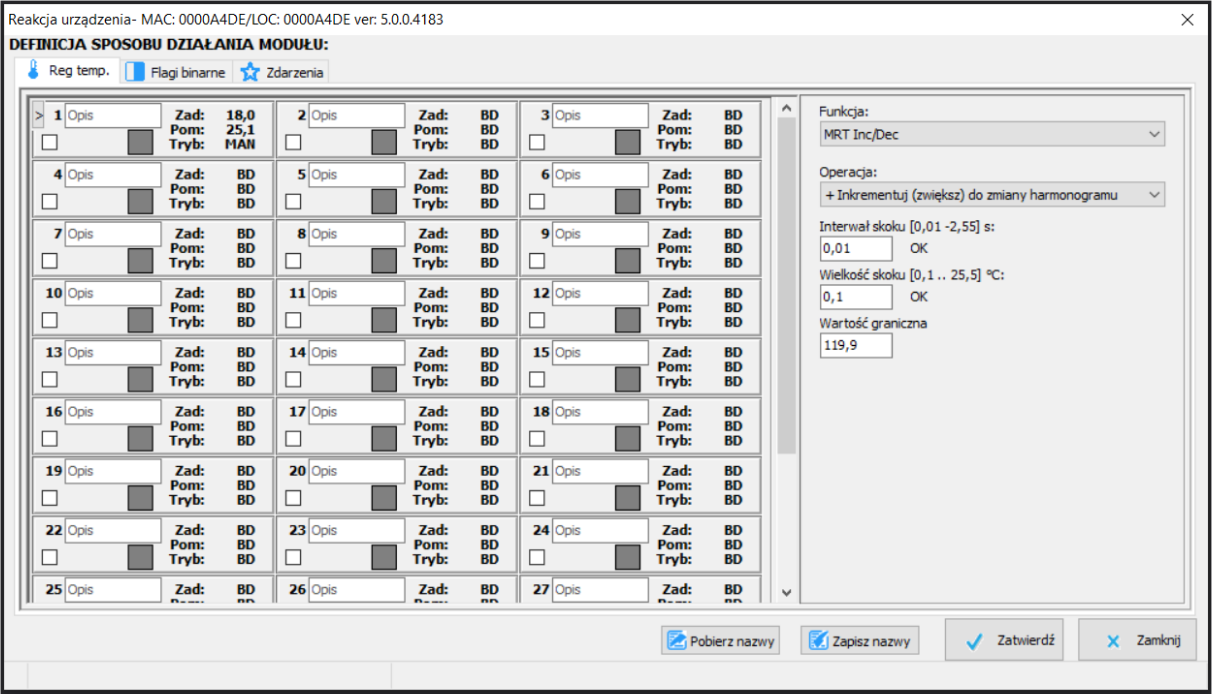Click the gray color square of regulator 11
This screenshot has height=694, width=1213.
pos(384,320)
